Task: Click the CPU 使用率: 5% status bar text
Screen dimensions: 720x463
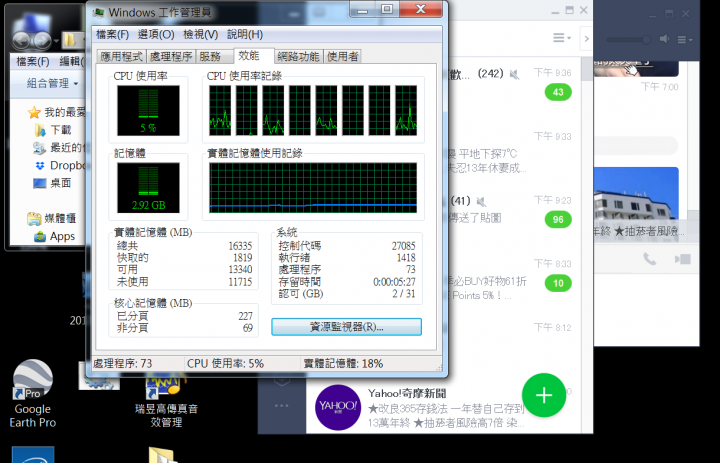Action: [x=225, y=364]
